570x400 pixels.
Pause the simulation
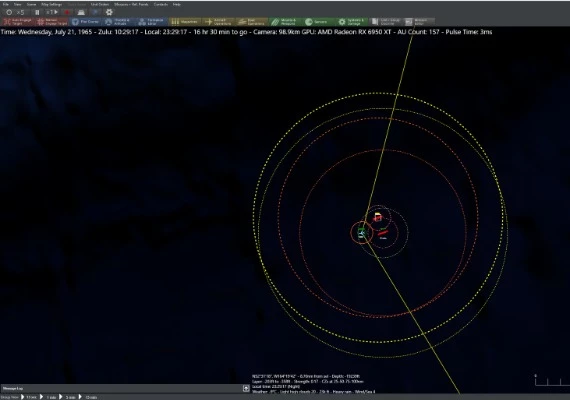[37, 12]
